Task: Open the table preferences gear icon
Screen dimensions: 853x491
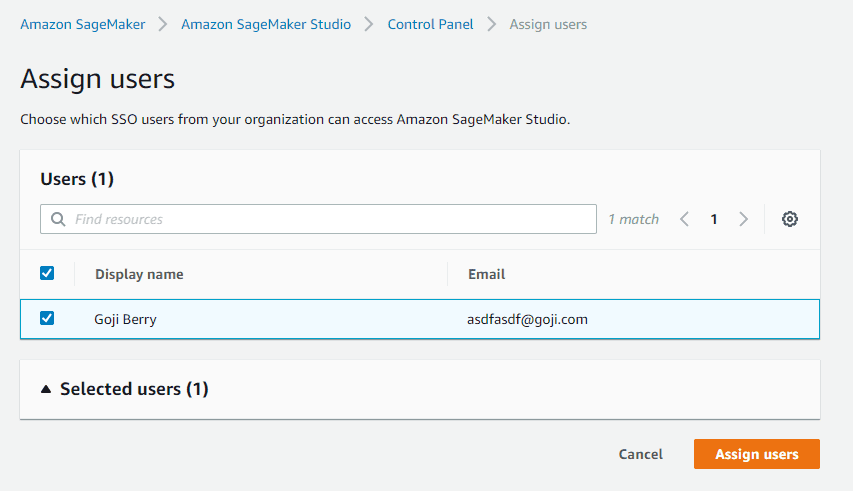Action: [789, 219]
